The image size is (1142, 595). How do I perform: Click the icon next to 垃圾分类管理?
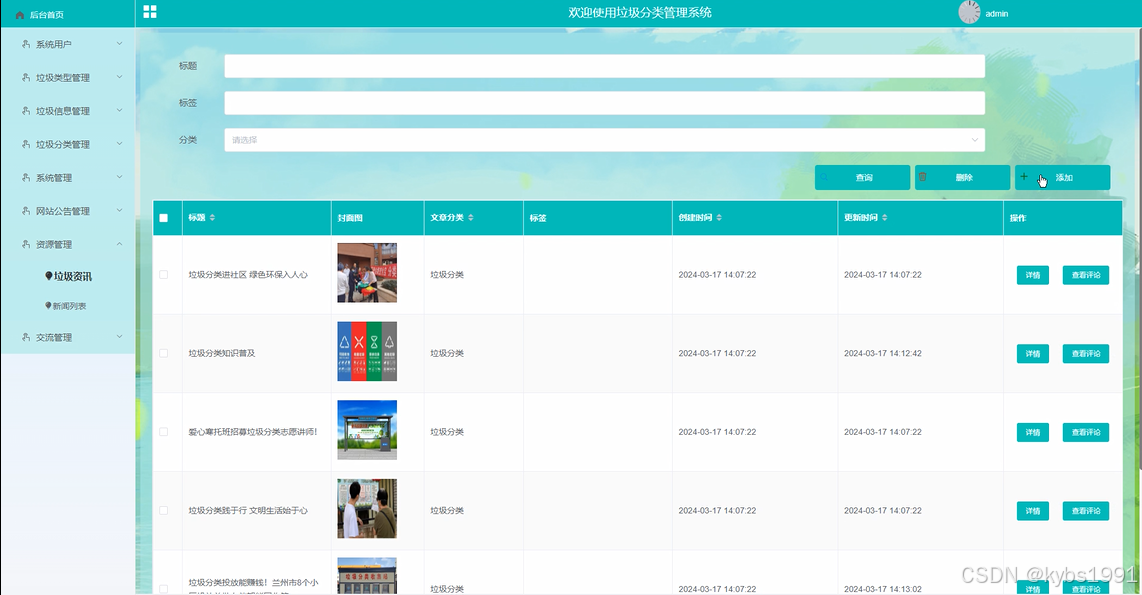(x=26, y=144)
